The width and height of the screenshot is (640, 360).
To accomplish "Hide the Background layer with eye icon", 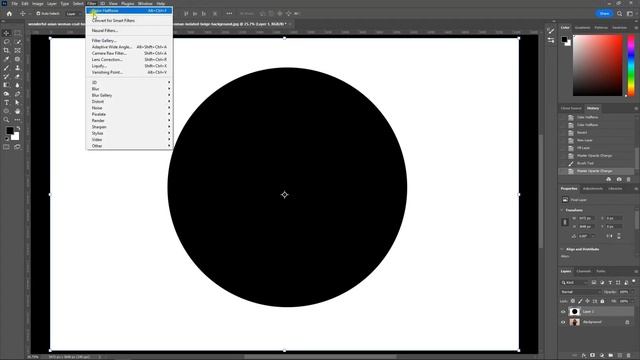I will click(563, 322).
